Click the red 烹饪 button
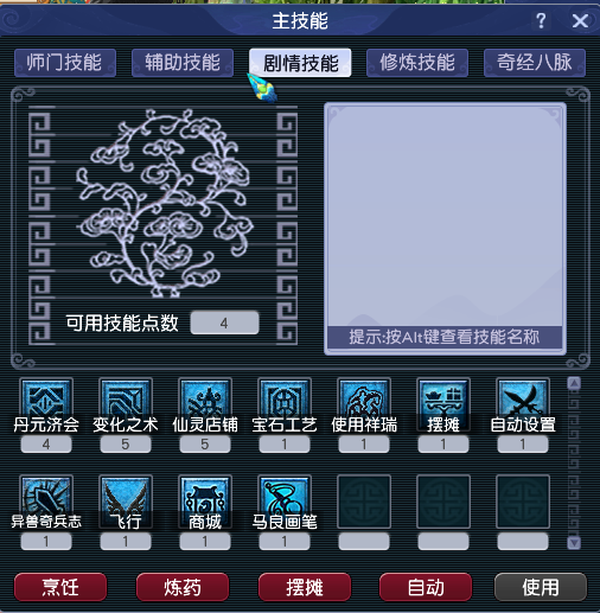Screen dimensions: 600x613 coord(61,587)
